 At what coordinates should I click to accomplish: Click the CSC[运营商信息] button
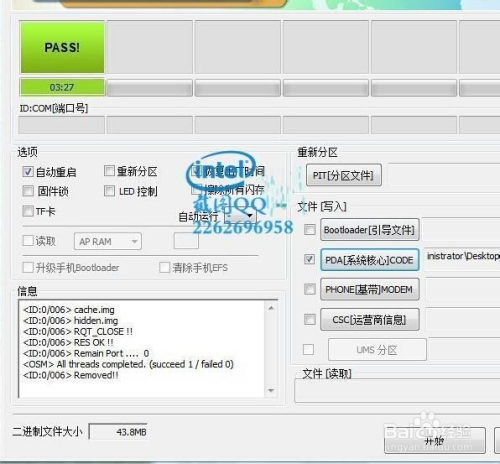(x=369, y=320)
